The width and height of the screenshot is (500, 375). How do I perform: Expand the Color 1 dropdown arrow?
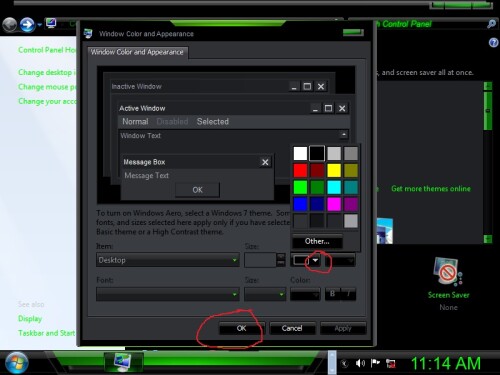click(x=315, y=260)
